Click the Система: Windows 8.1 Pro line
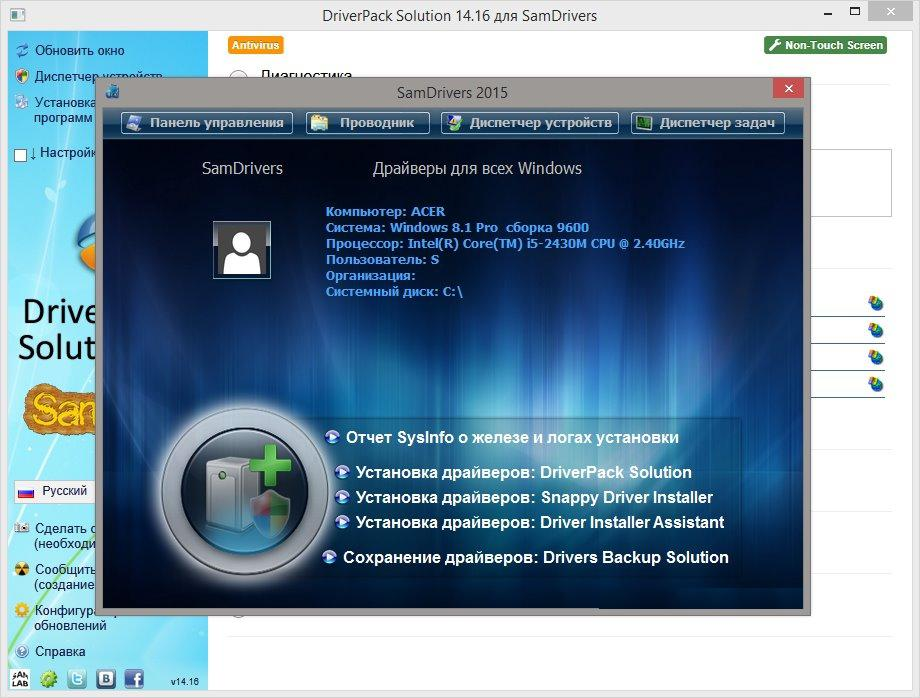The image size is (920, 698). 457,228
